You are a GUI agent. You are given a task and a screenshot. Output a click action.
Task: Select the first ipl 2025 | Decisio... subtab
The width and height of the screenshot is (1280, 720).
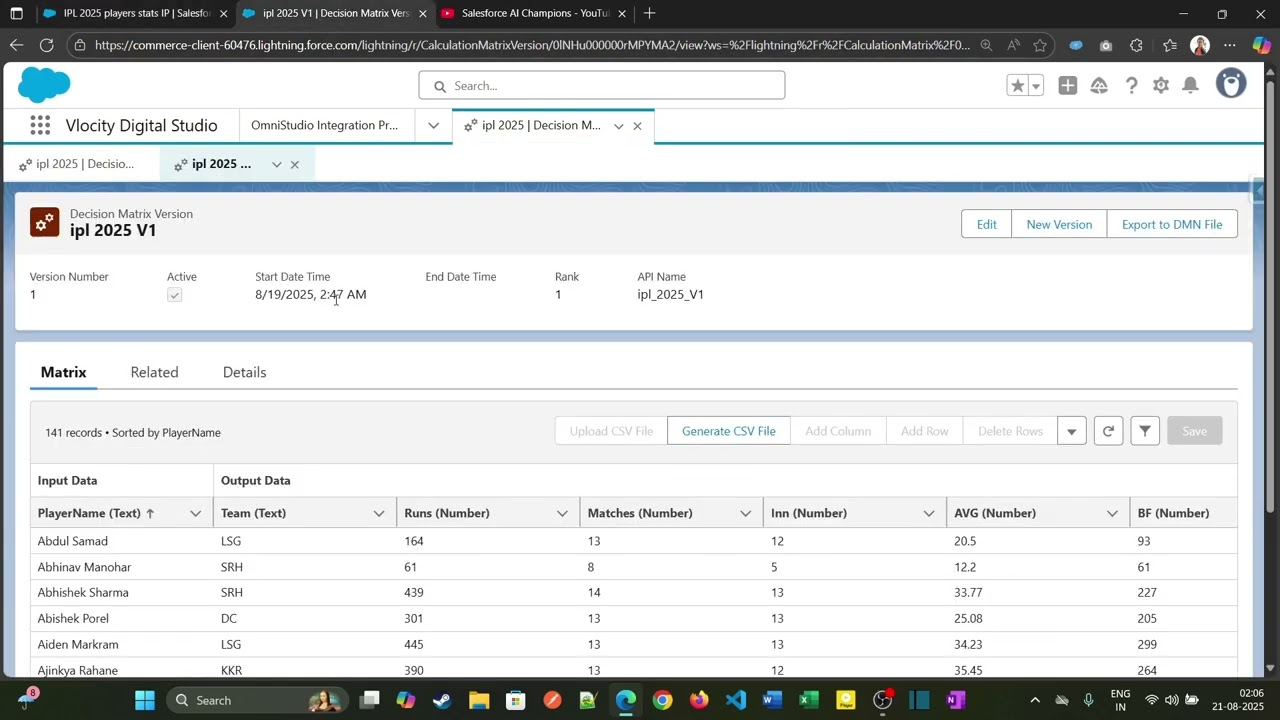pyautogui.click(x=77, y=164)
